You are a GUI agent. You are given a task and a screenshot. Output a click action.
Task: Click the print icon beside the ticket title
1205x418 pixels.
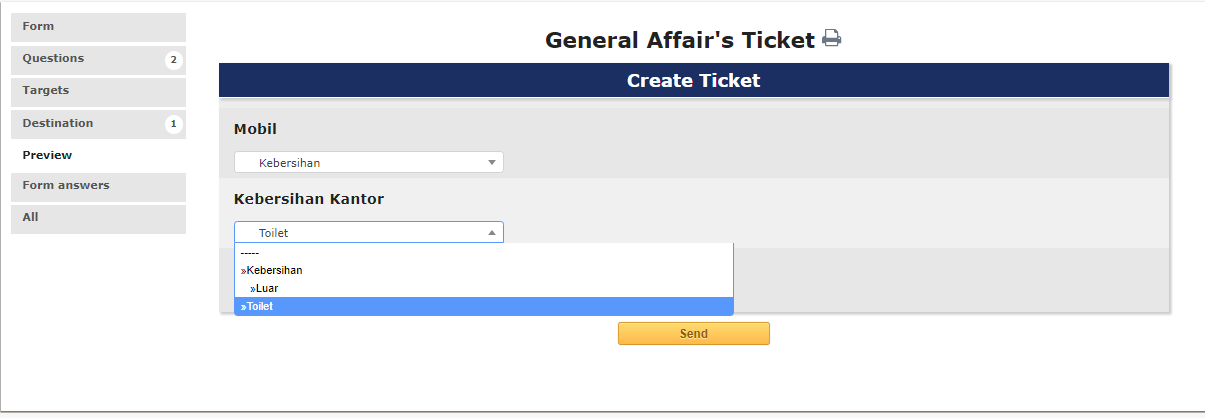[832, 40]
